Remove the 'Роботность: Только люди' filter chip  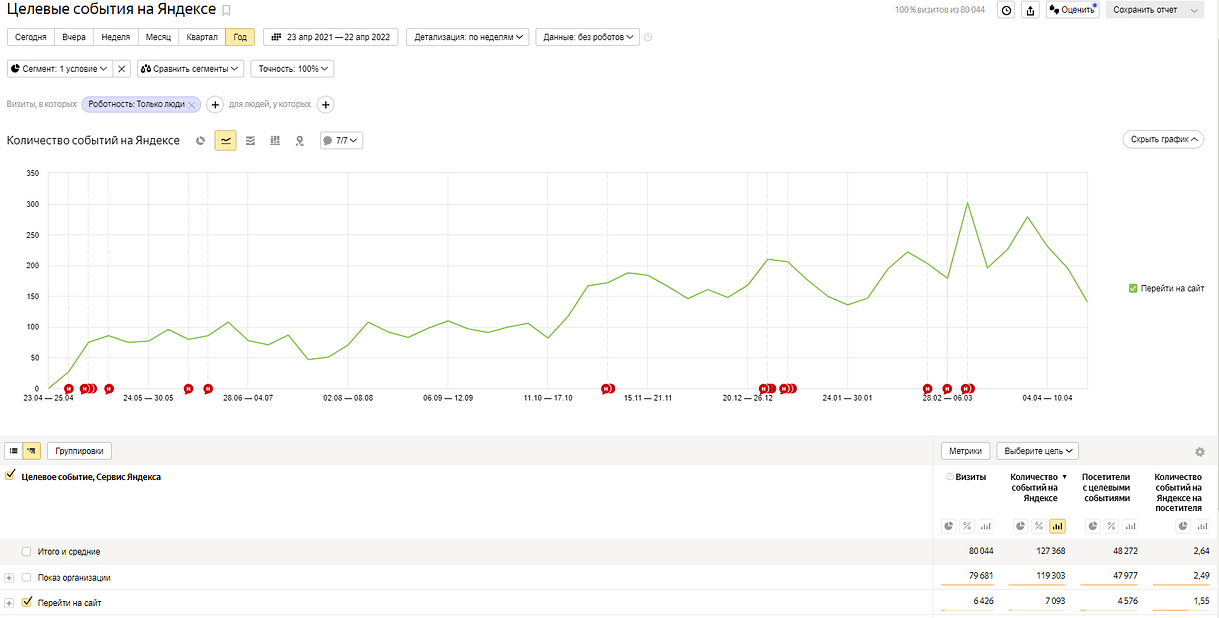(192, 105)
